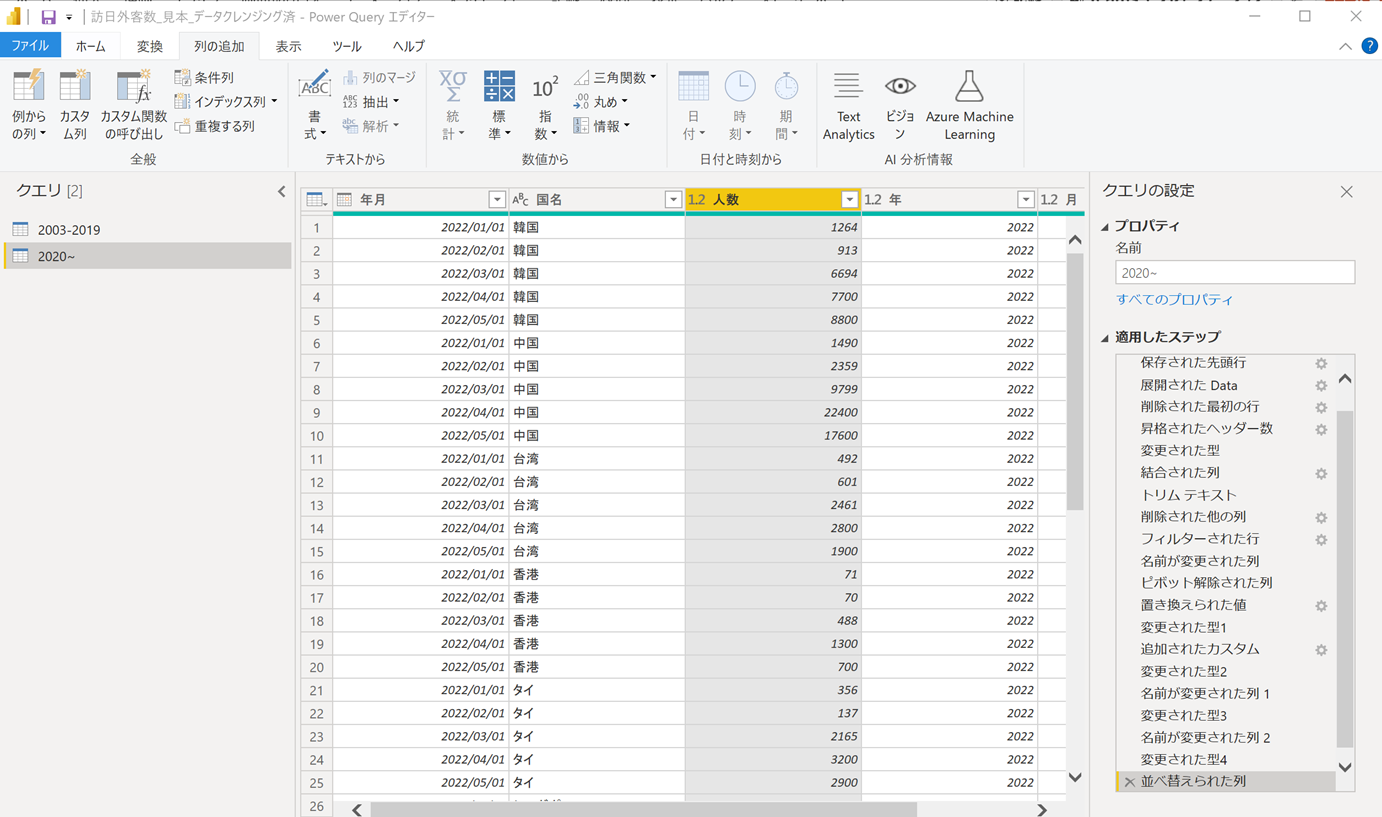Collapse the Applied Steps (適用したステップ) section
1382x817 pixels.
pyautogui.click(x=1105, y=338)
